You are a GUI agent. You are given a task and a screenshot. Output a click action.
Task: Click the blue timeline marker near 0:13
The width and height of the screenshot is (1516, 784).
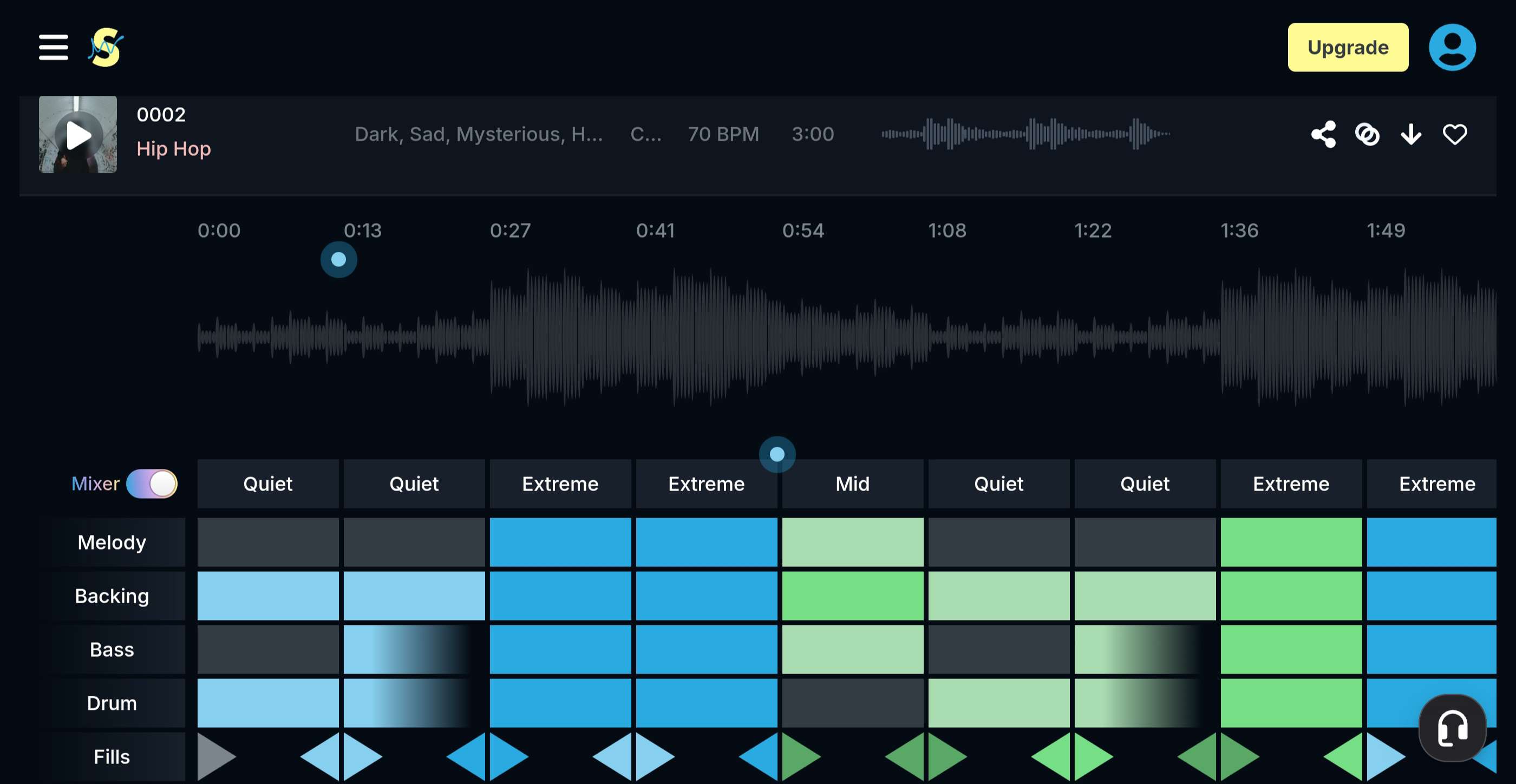[338, 259]
